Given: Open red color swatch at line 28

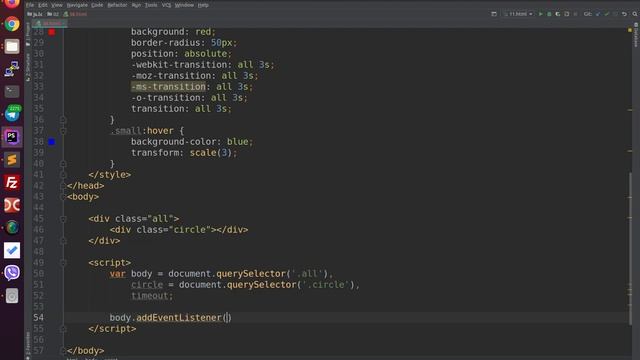Looking at the screenshot, I should [x=52, y=32].
